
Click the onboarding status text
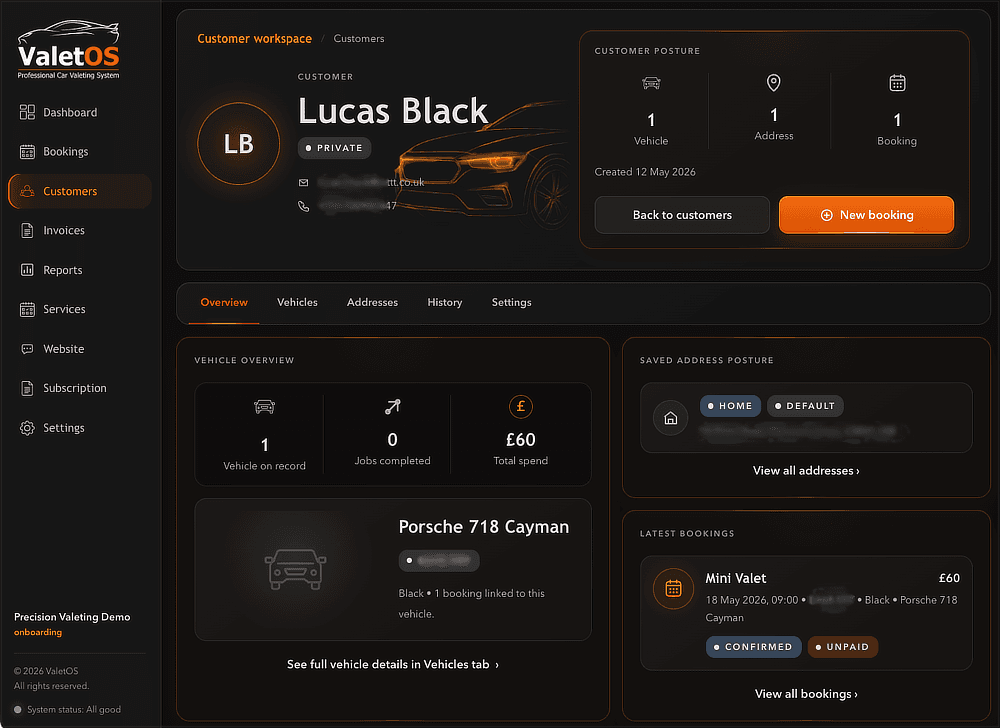pyautogui.click(x=38, y=632)
